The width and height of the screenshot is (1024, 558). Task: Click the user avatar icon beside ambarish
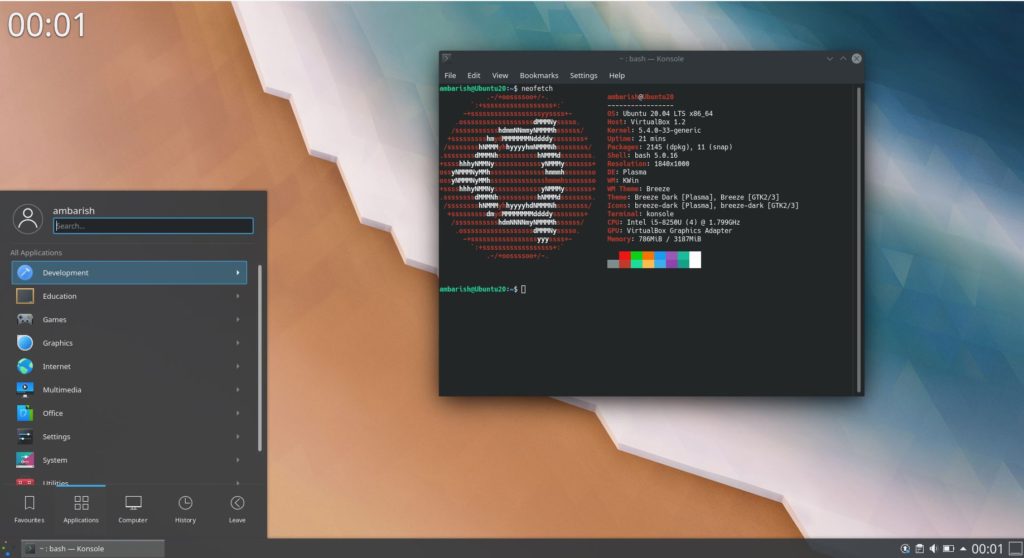(x=27, y=219)
